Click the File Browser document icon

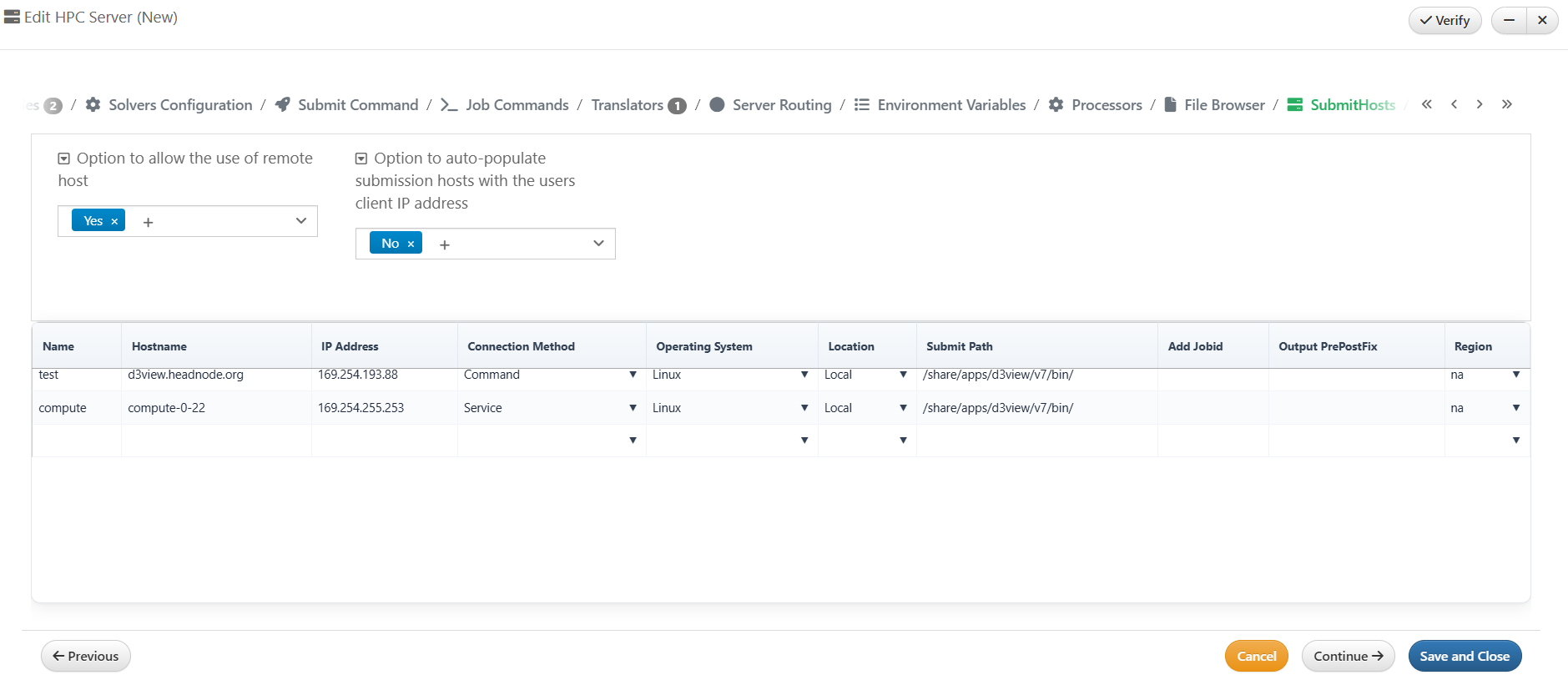click(x=1170, y=105)
